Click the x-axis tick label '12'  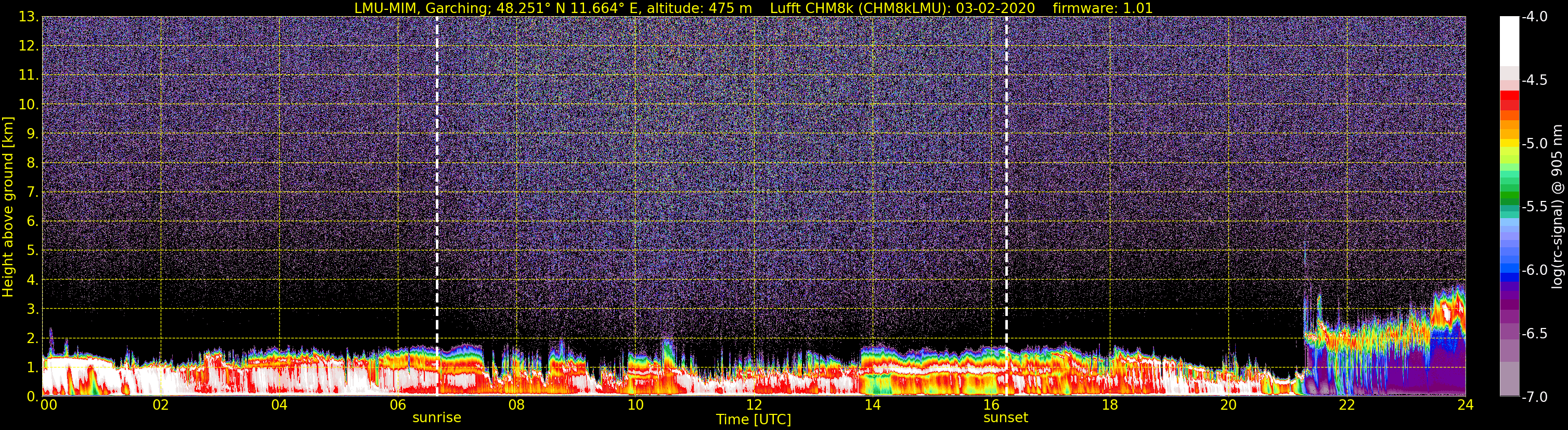(754, 406)
